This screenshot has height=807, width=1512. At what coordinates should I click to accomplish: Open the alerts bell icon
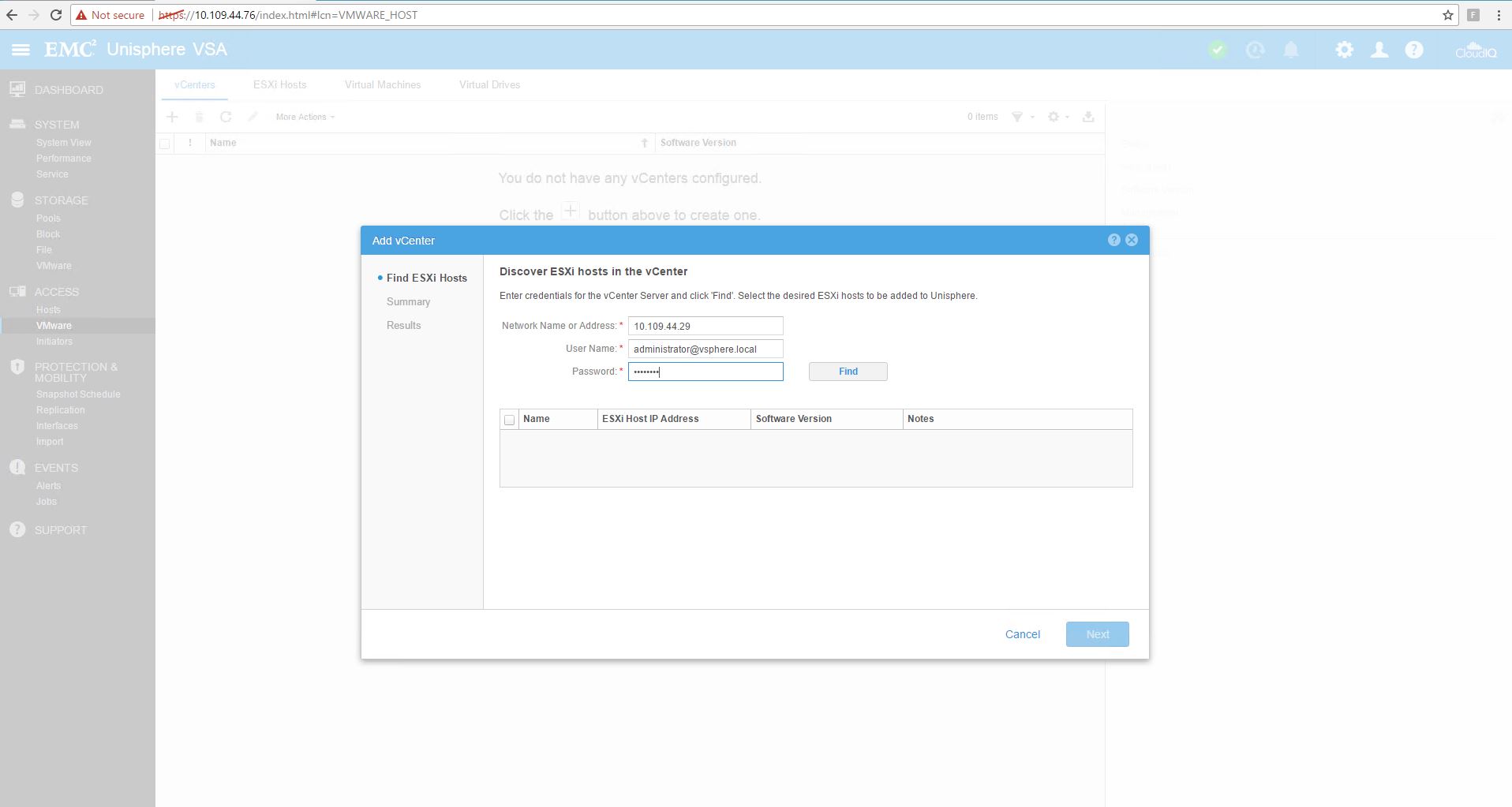pos(1290,50)
